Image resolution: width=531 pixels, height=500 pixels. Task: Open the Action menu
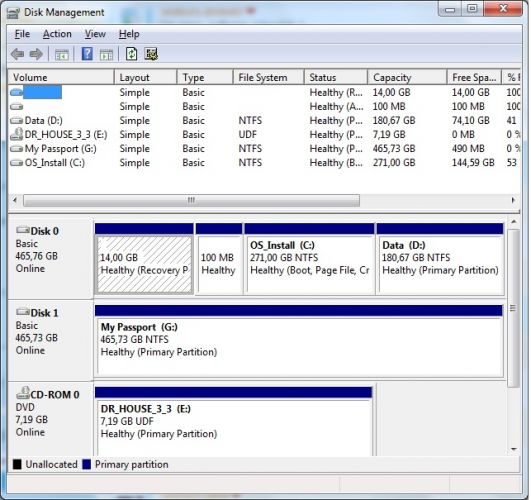57,34
